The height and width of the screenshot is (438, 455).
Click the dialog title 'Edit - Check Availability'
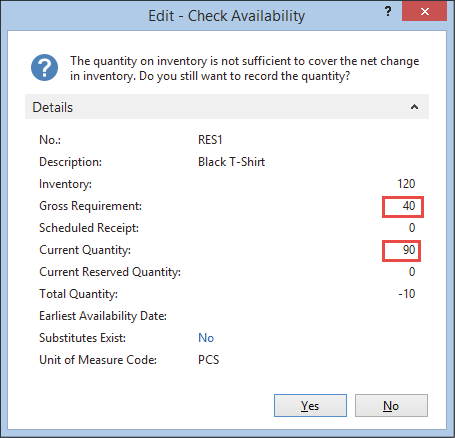226,16
